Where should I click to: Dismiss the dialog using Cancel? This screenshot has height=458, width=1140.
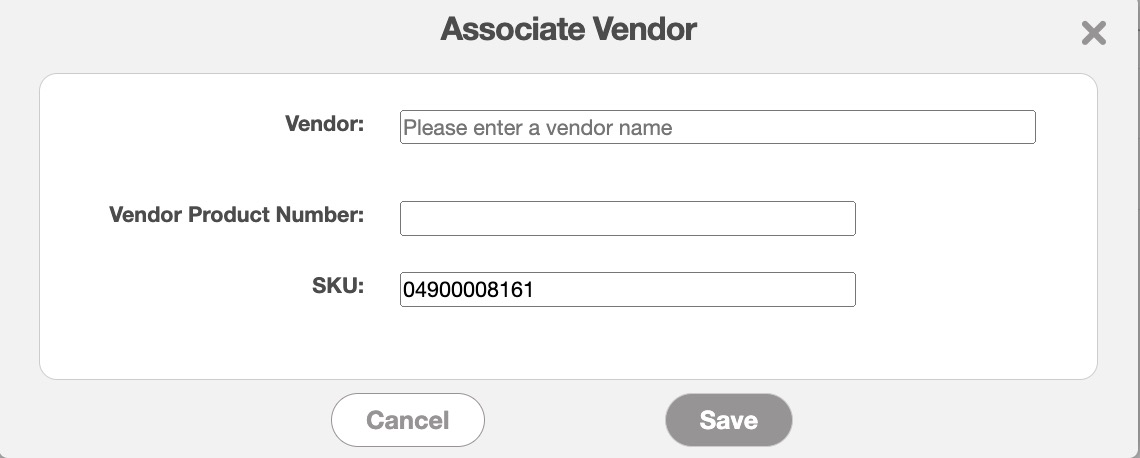(407, 420)
